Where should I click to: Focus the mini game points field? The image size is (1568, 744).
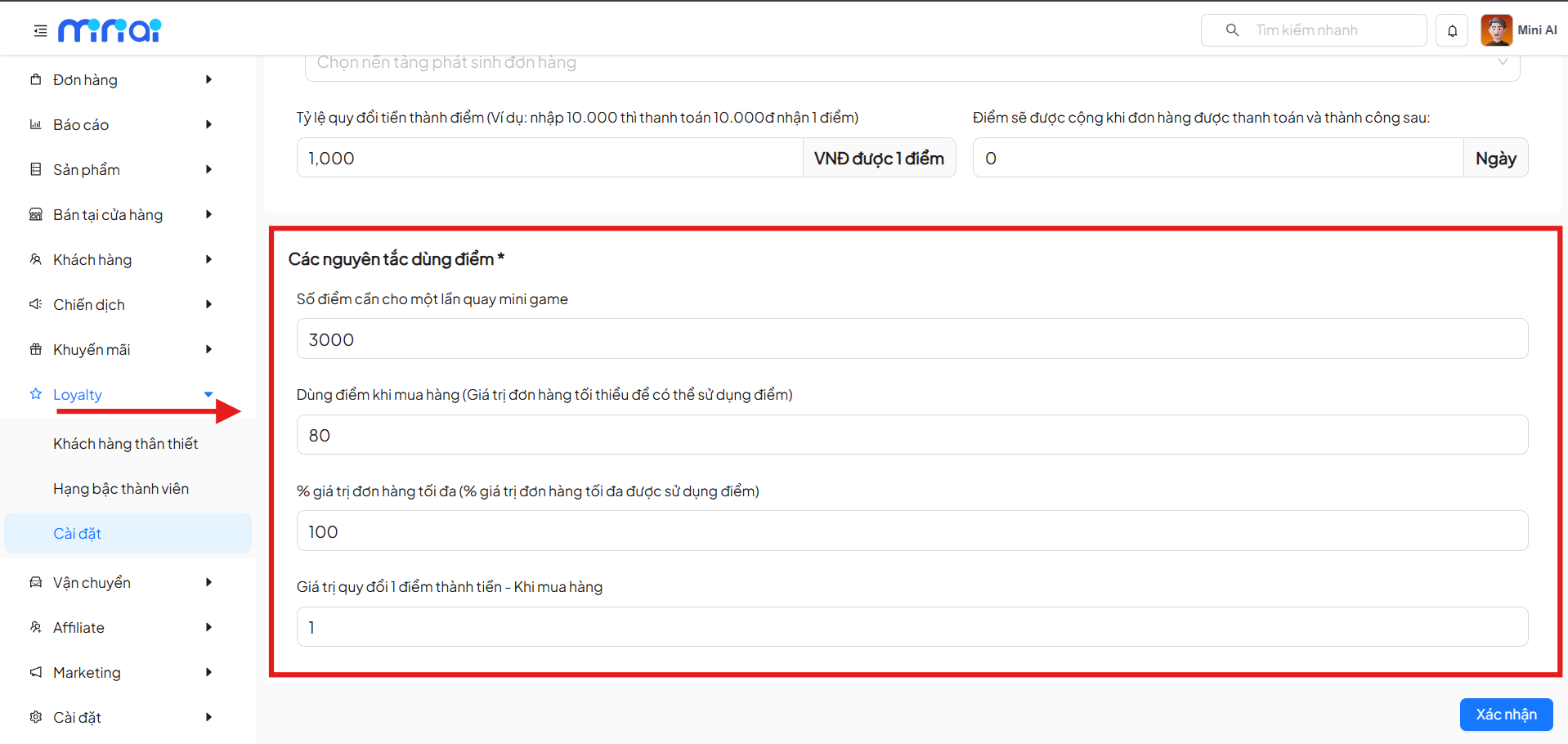click(x=912, y=339)
